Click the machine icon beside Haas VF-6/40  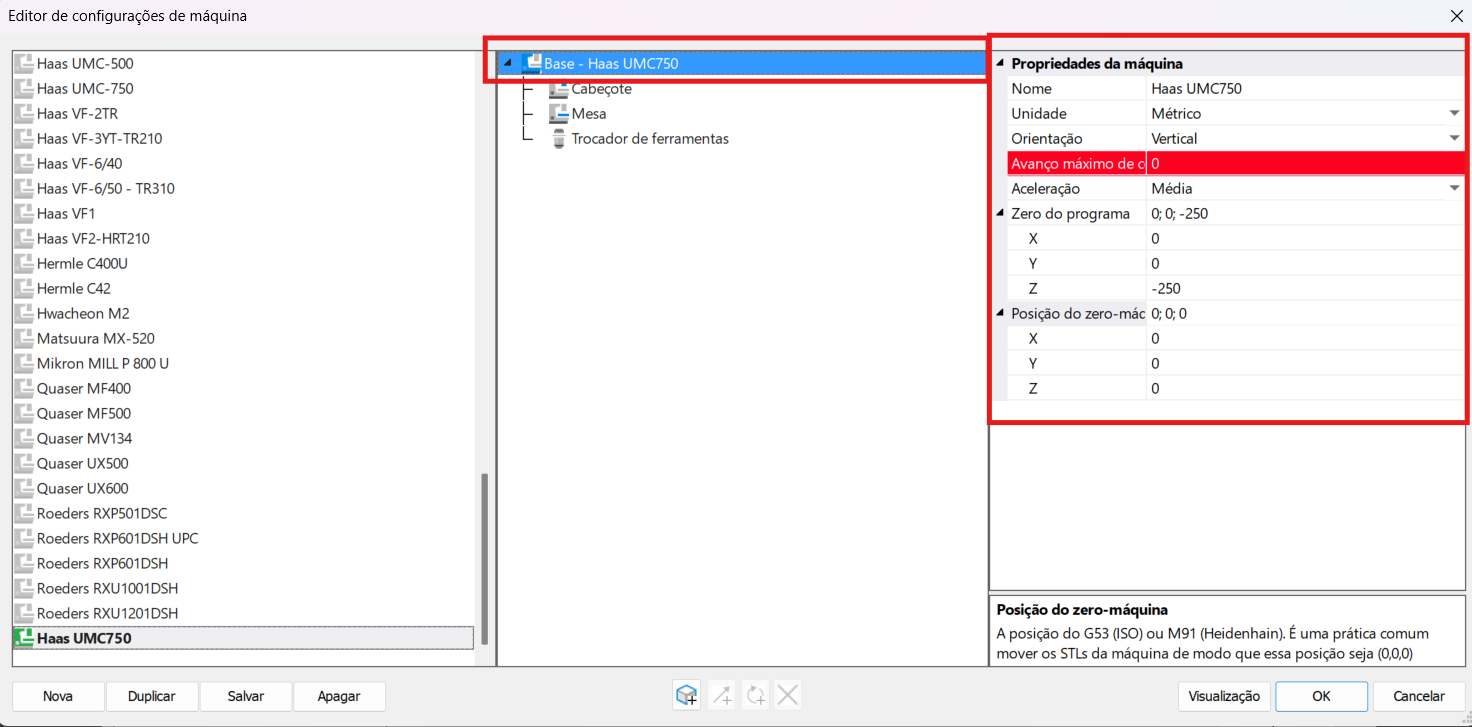point(24,163)
